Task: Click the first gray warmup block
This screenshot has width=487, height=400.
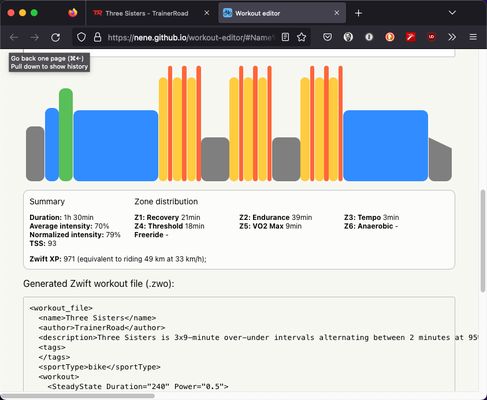Action: [35, 154]
